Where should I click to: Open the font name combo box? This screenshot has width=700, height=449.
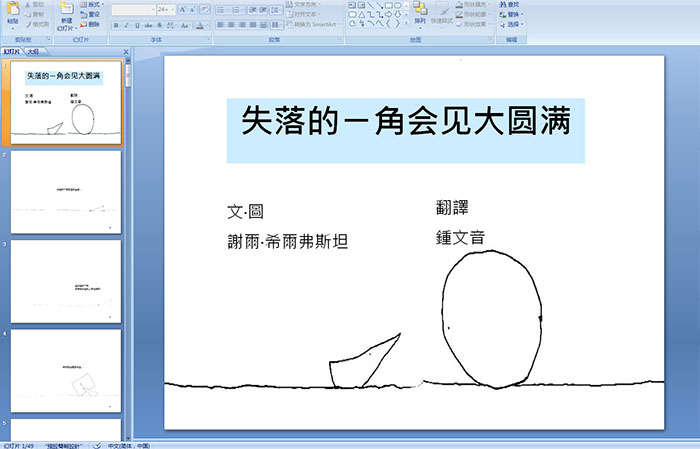pyautogui.click(x=133, y=9)
